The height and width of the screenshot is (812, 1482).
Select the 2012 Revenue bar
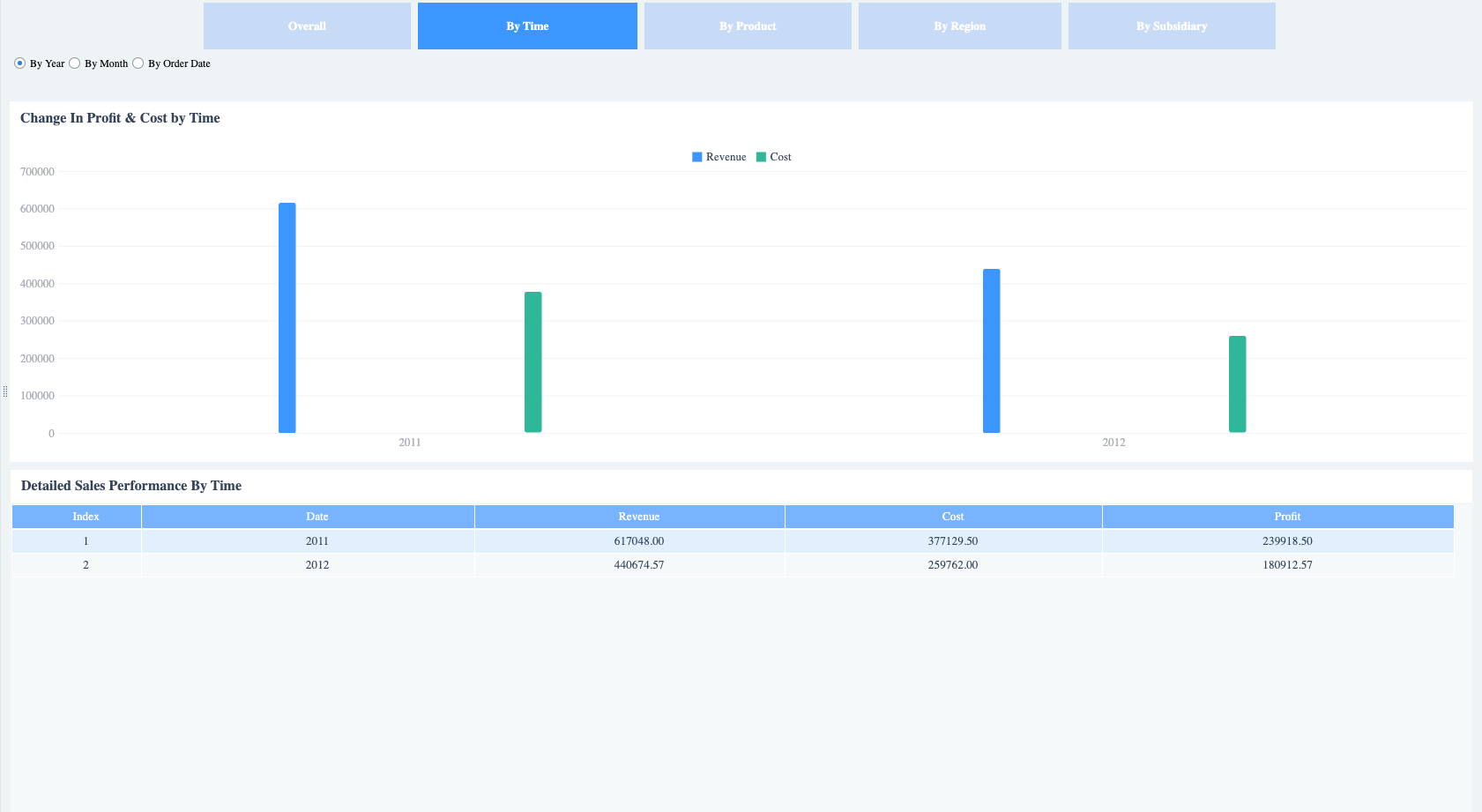tap(991, 353)
